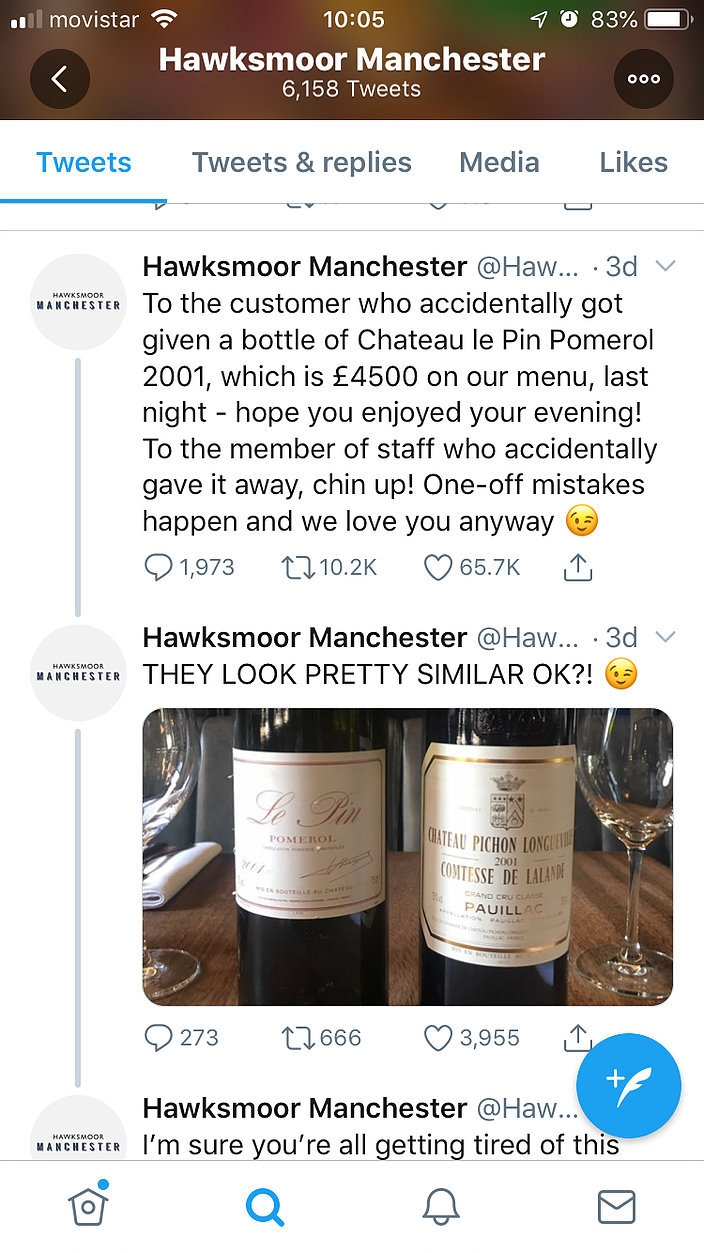This screenshot has height=1253, width=704.
Task: Open the three-dot more options menu
Action: 643,79
